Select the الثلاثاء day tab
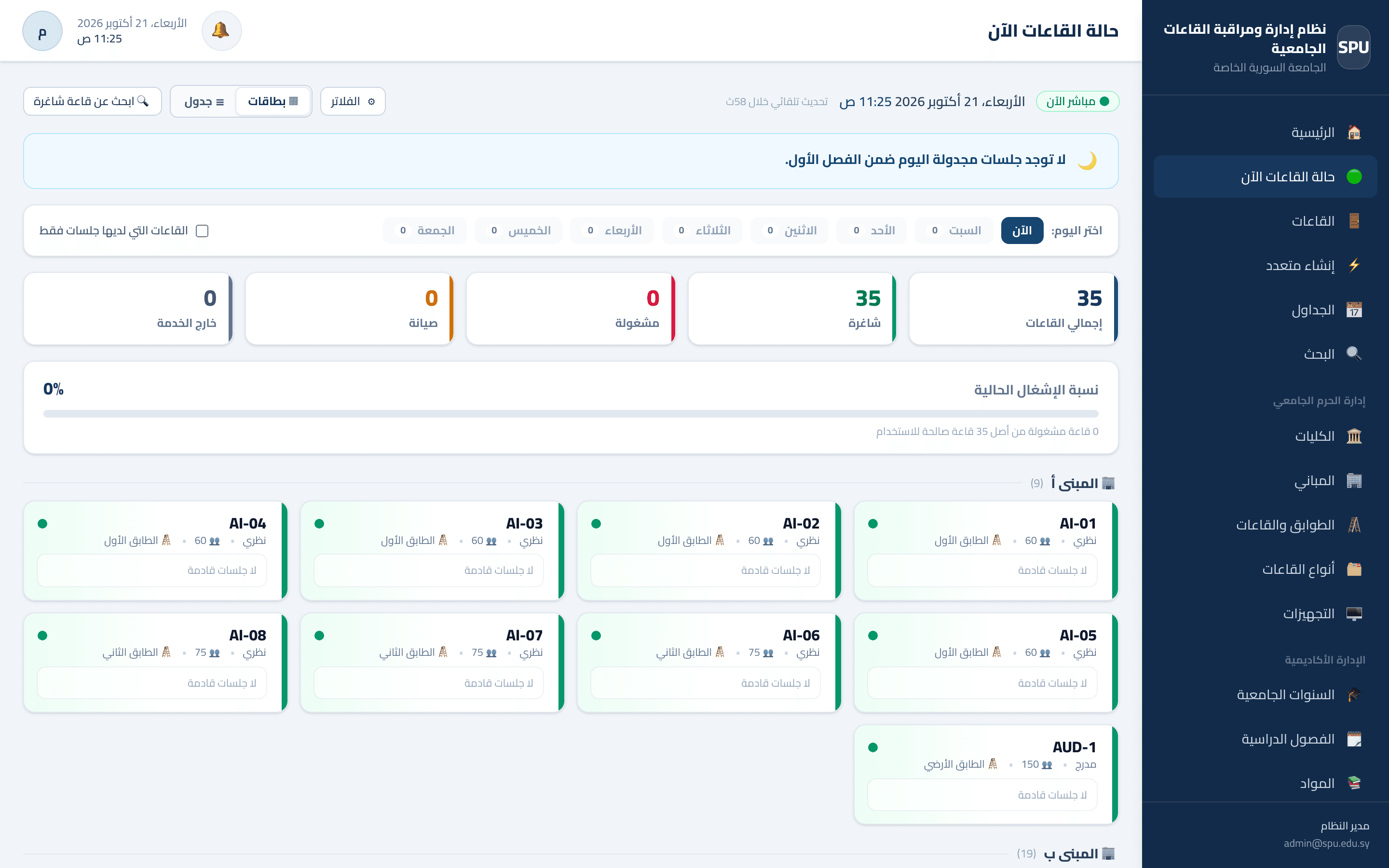 702,231
